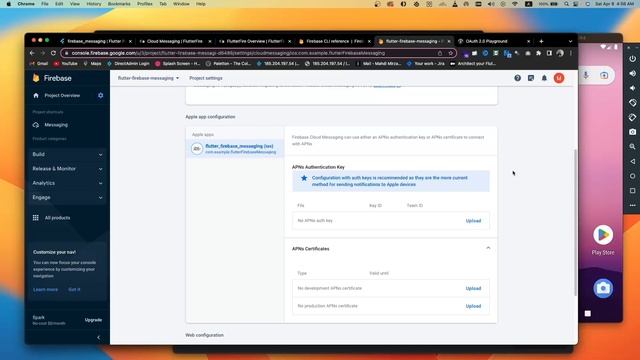This screenshot has height=360, width=640.
Task: Take emulator screenshot with camera icon
Action: click(x=632, y=132)
